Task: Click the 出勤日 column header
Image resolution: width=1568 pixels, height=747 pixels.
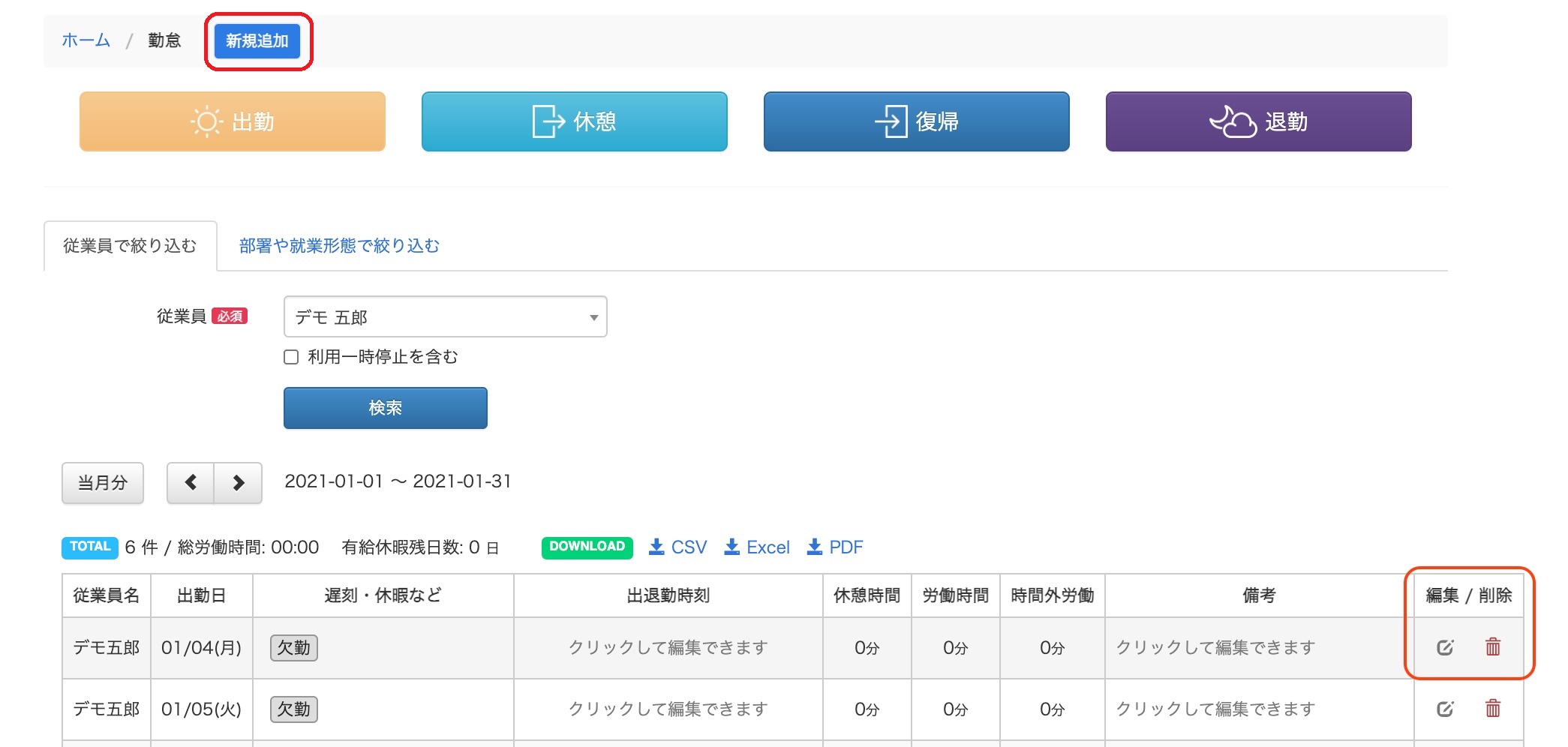Action: pyautogui.click(x=202, y=595)
